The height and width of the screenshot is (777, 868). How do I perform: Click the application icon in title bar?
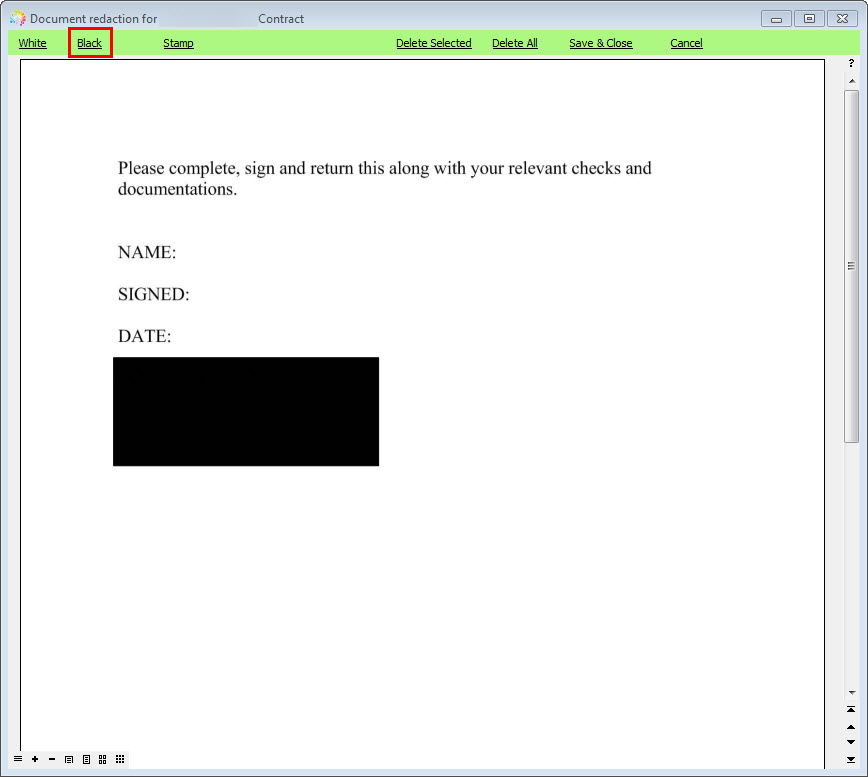click(x=18, y=18)
